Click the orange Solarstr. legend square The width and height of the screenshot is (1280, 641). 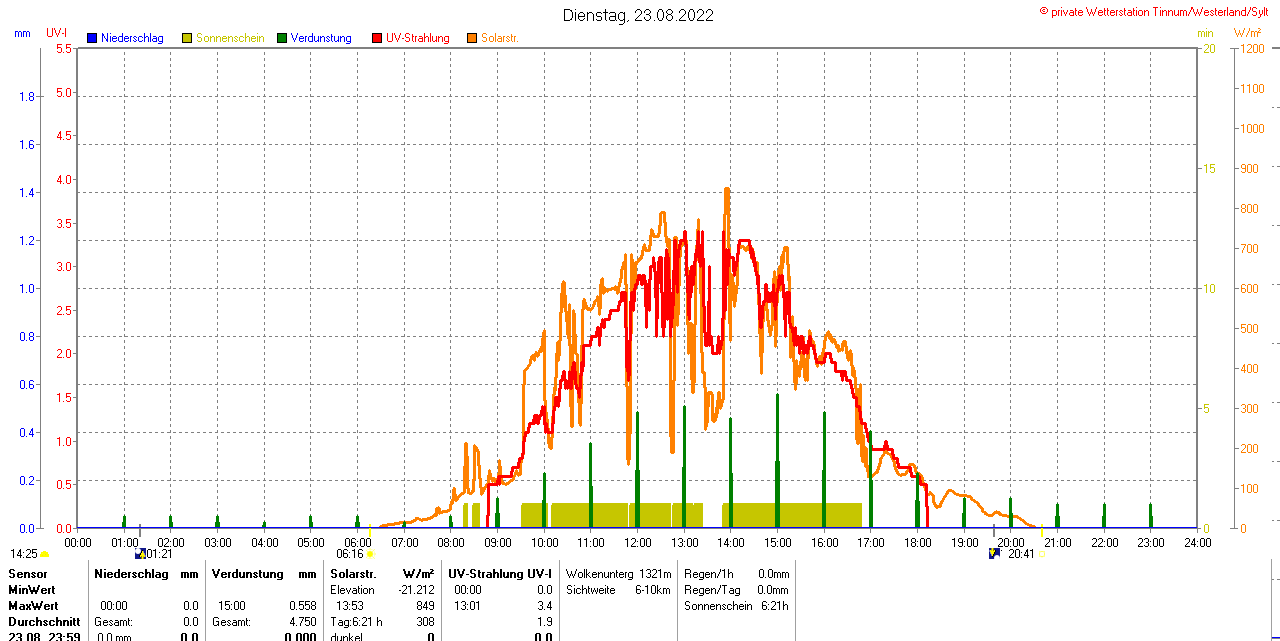pos(472,38)
